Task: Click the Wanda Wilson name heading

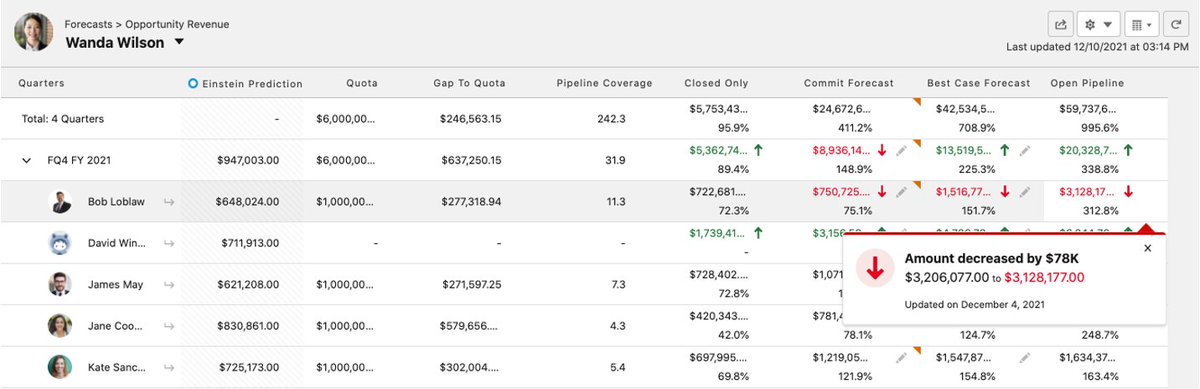Action: coord(115,42)
